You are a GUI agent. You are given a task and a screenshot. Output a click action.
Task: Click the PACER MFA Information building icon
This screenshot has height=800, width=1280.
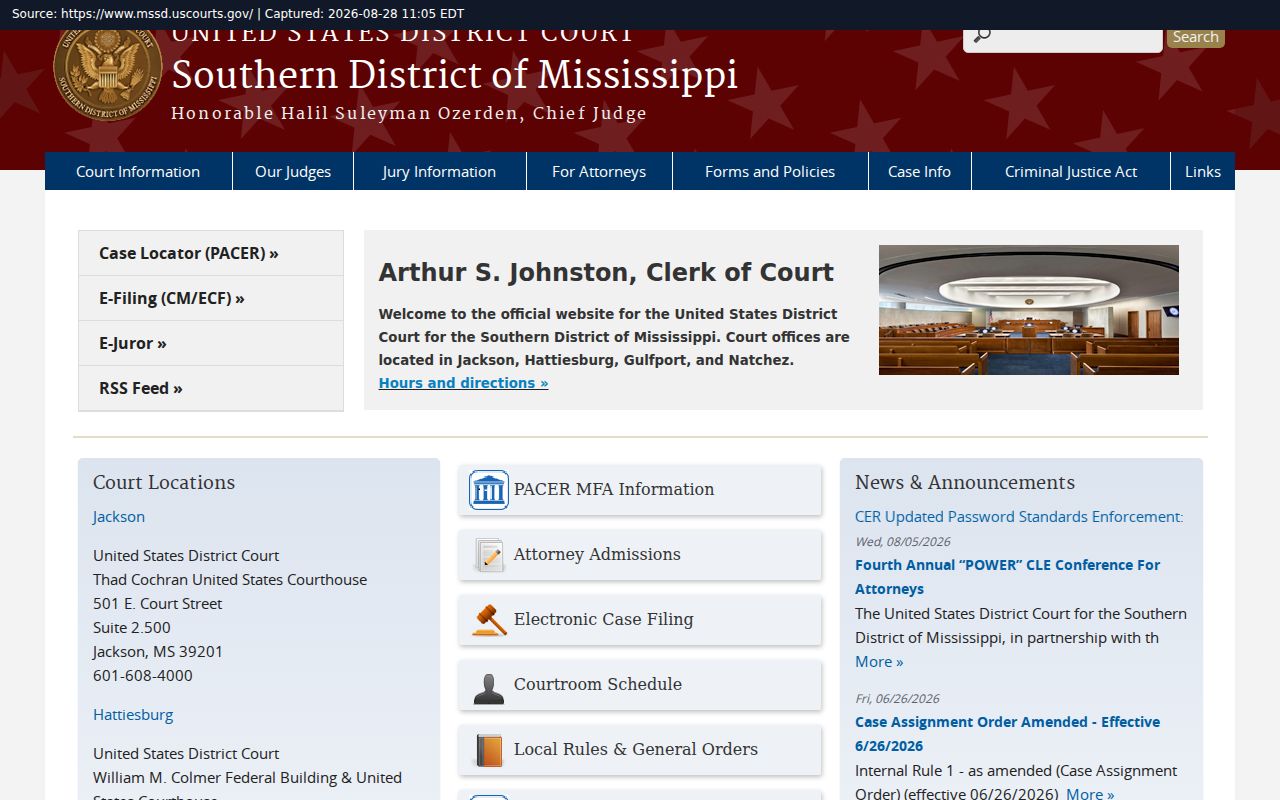click(489, 490)
